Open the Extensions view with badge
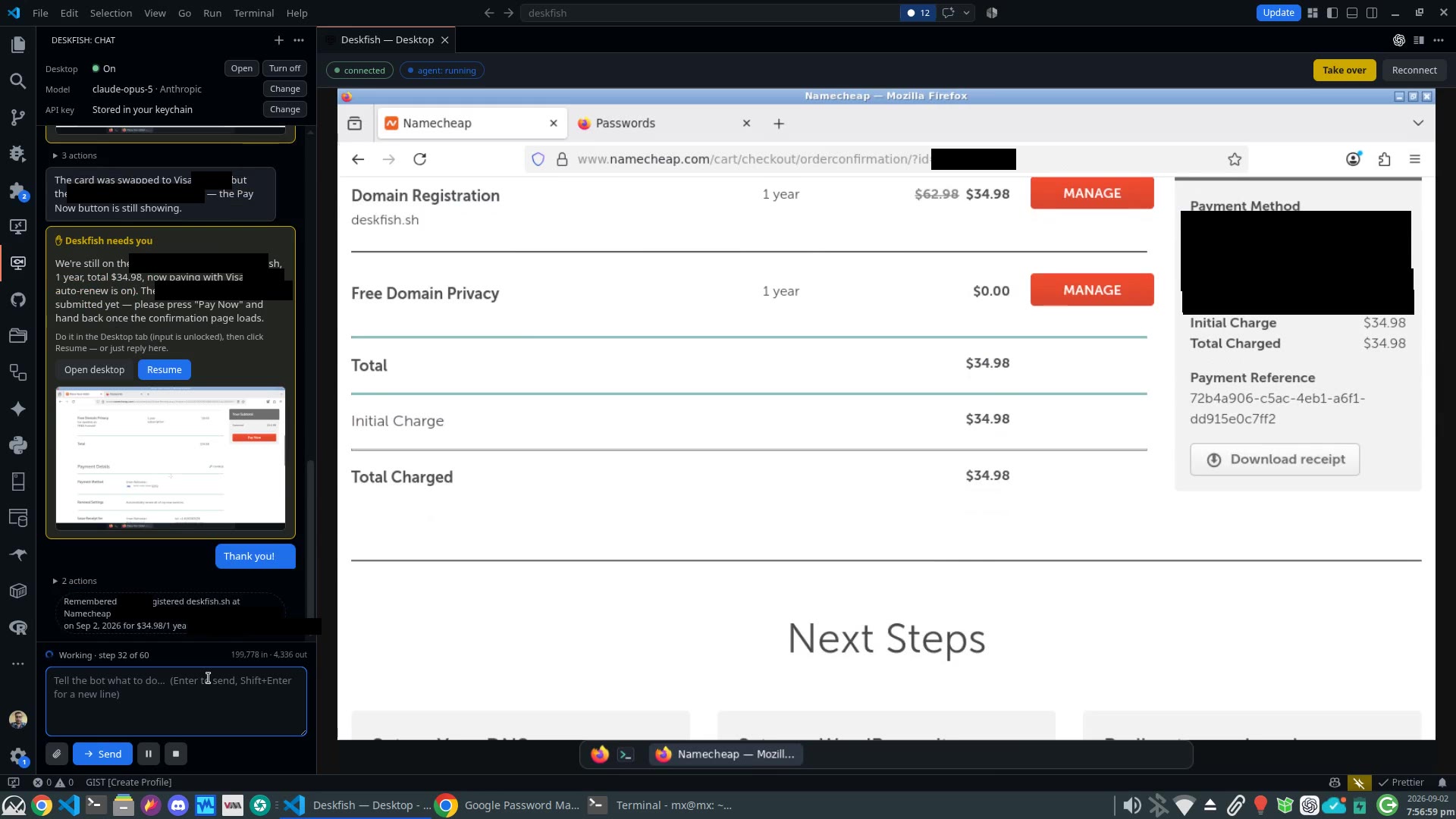This screenshot has width=1456, height=819. pyautogui.click(x=18, y=190)
